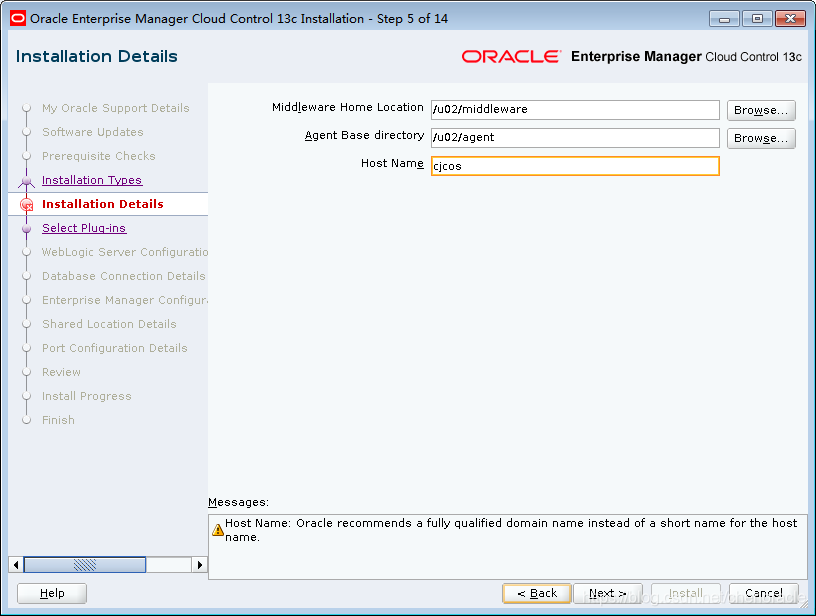Viewport: 816px width, 616px height.
Task: Click the Install button
Action: 686,594
